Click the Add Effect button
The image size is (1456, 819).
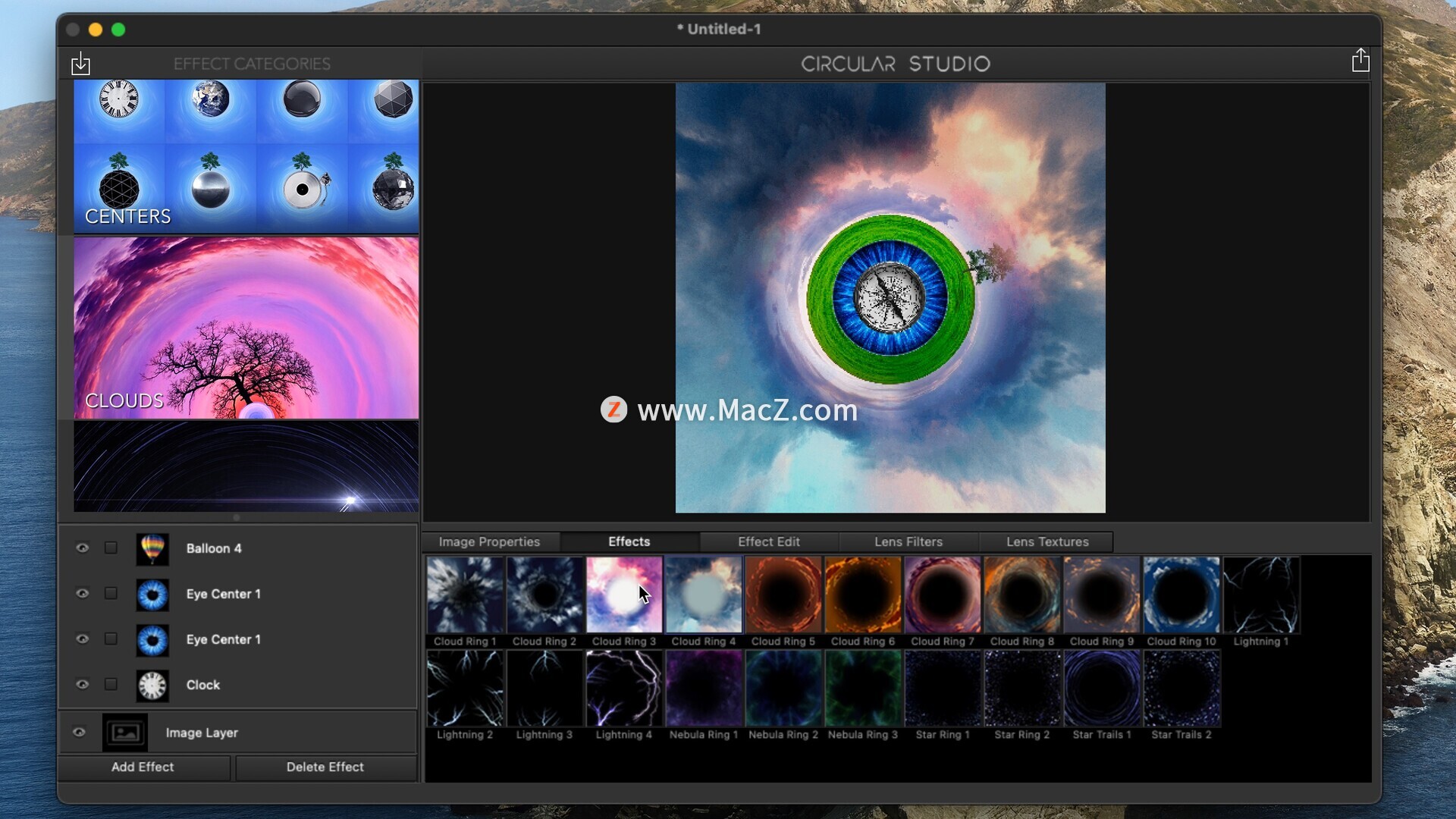(143, 767)
